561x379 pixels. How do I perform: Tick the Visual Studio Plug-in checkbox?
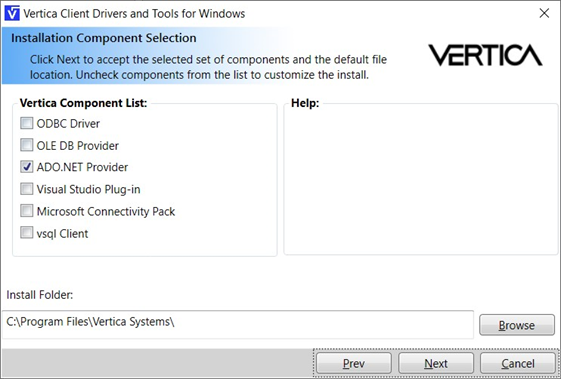click(26, 189)
